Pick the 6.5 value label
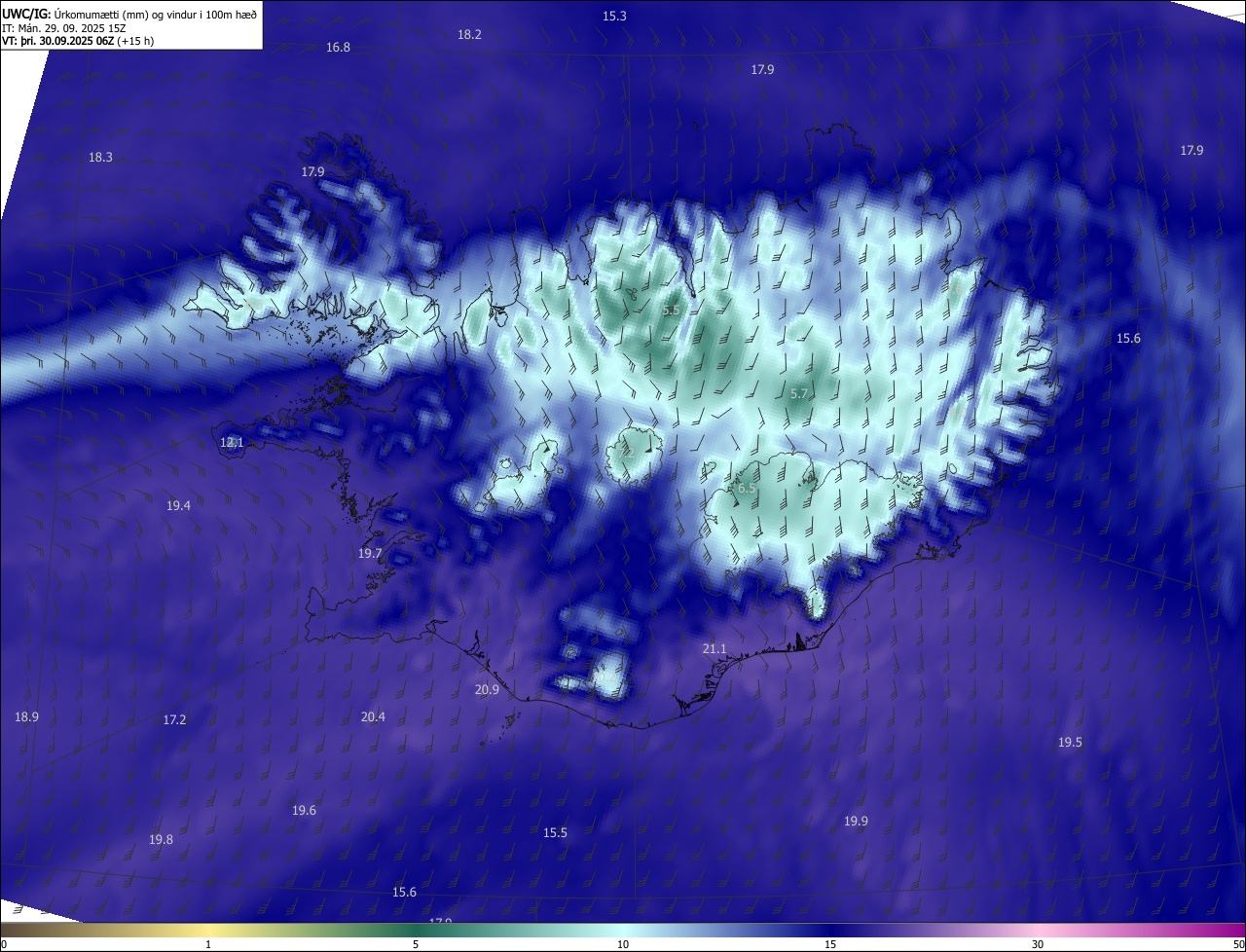 coord(747,488)
